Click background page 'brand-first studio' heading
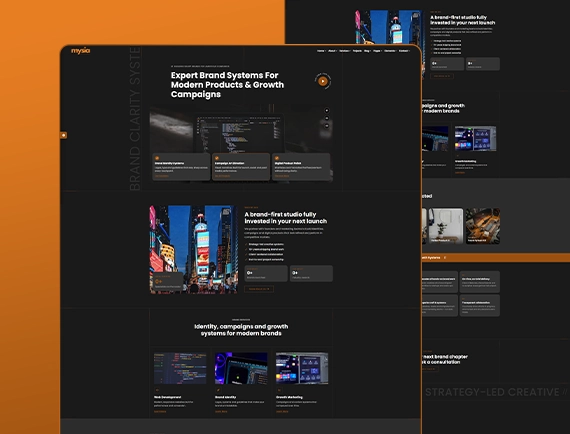The image size is (570, 434). coord(462,20)
